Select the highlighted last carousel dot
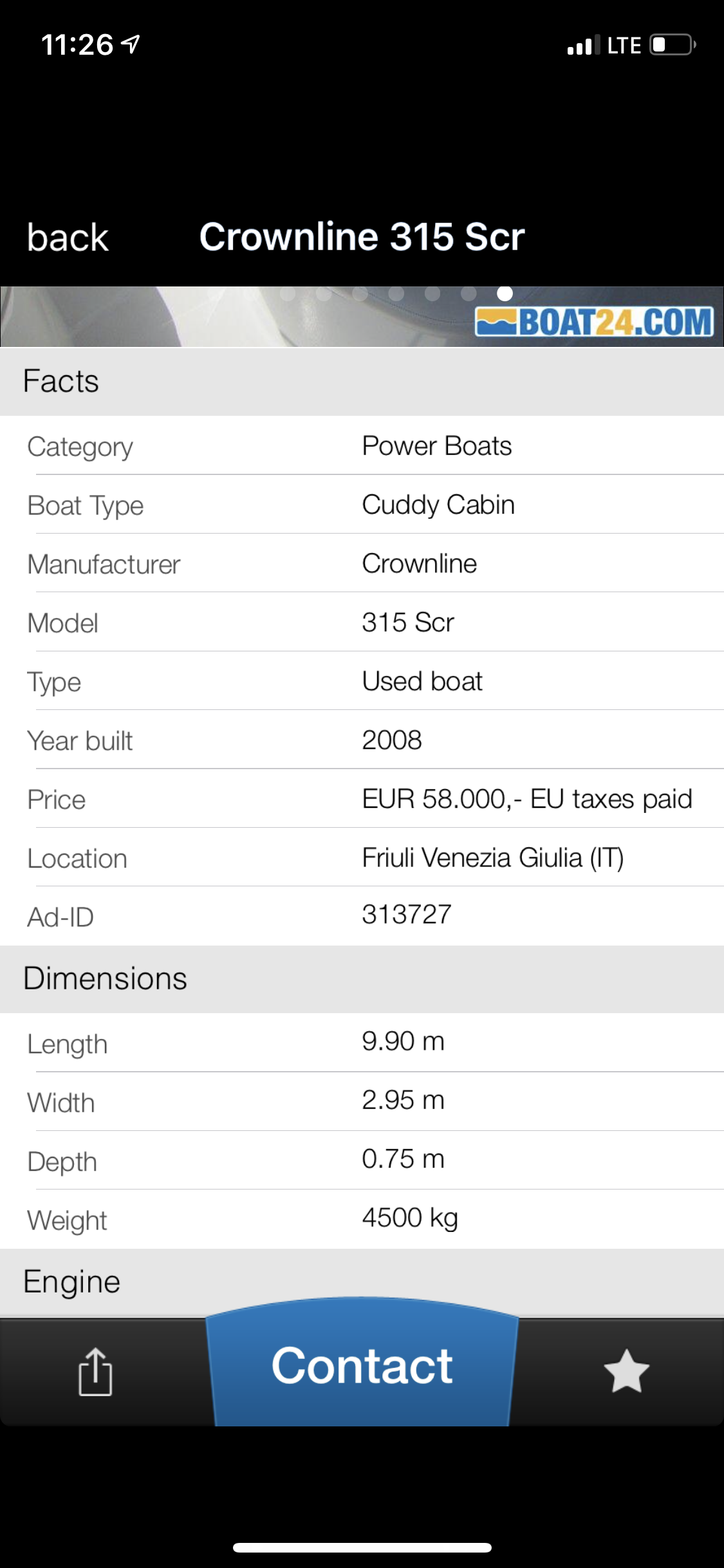724x1568 pixels. pyautogui.click(x=505, y=294)
